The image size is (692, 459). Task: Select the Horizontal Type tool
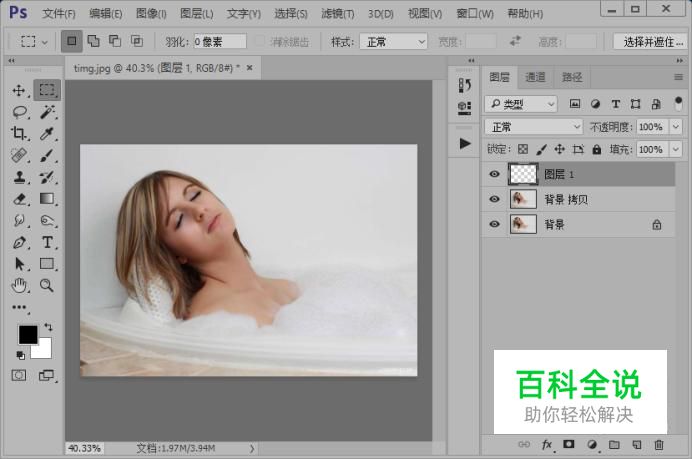click(x=47, y=243)
